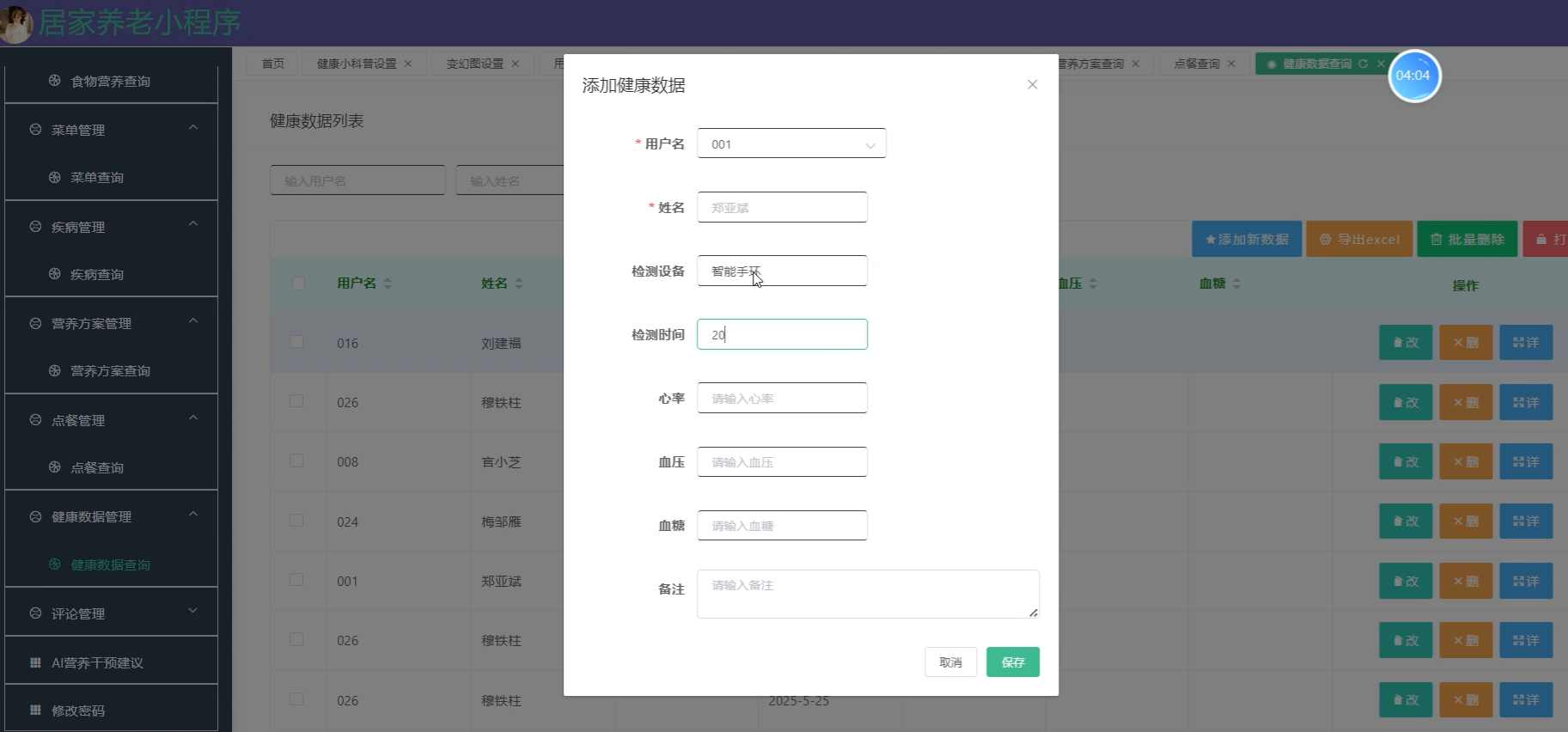Click the 血压 input field
The width and height of the screenshot is (1568, 732).
[782, 461]
